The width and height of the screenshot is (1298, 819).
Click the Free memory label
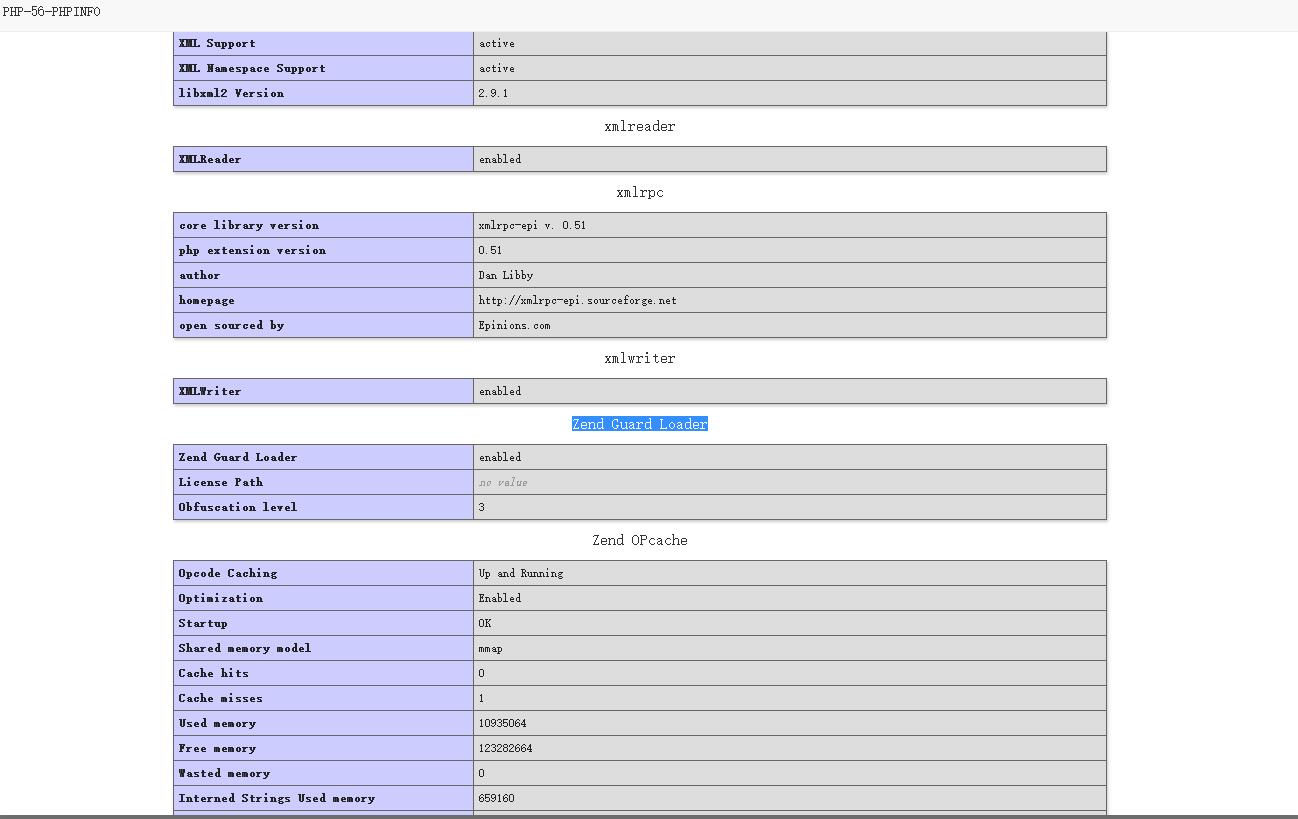pos(217,748)
